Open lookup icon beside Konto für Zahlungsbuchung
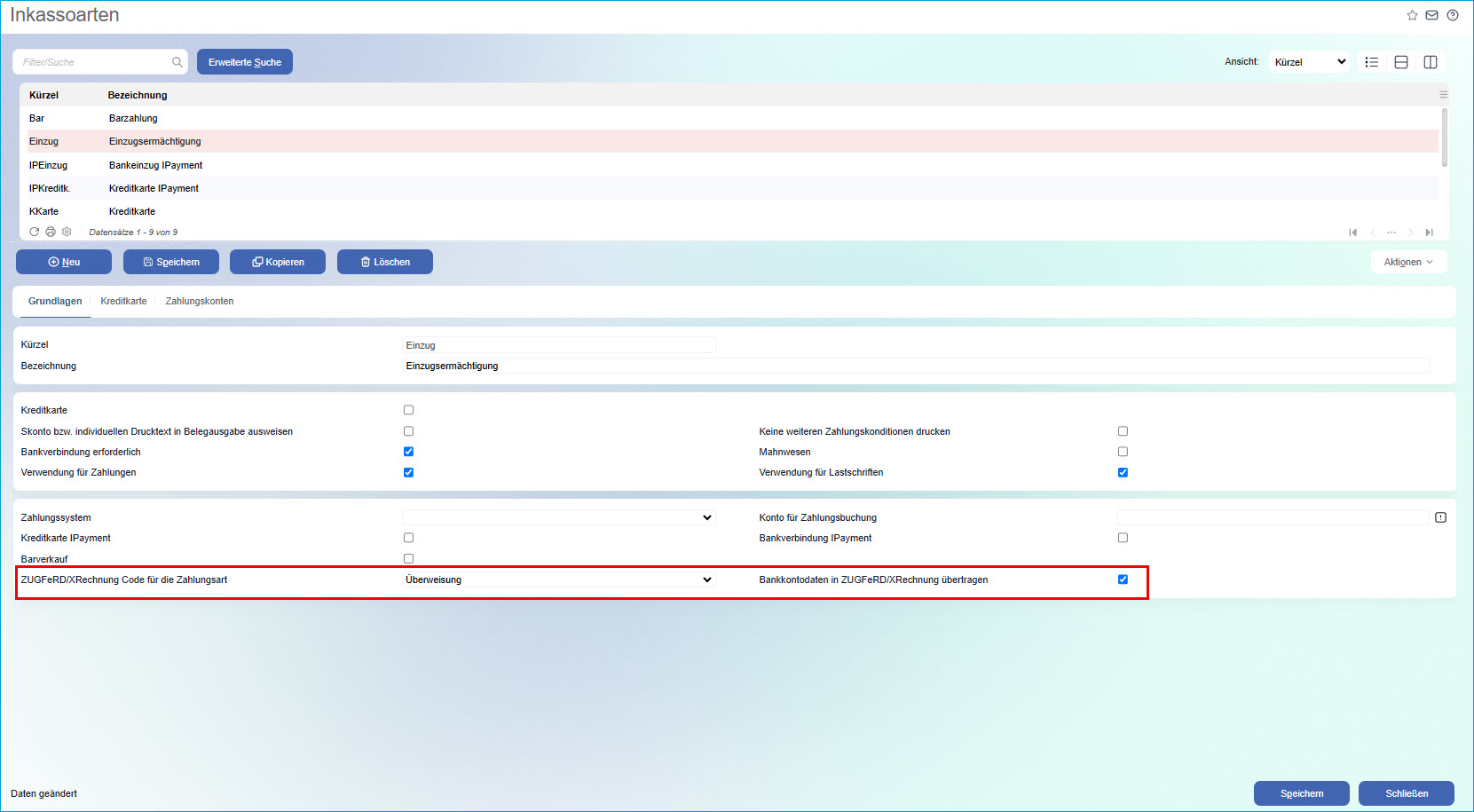This screenshot has height=812, width=1474. (1440, 517)
